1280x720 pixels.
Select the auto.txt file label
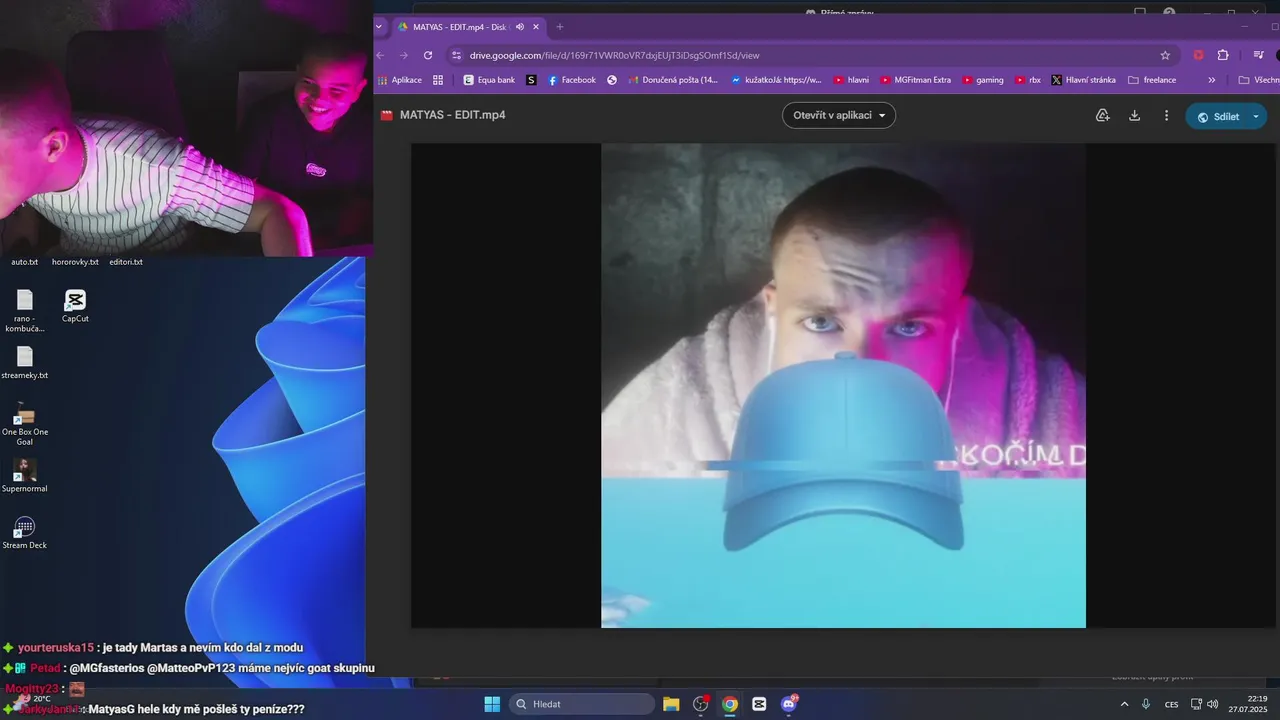25,262
